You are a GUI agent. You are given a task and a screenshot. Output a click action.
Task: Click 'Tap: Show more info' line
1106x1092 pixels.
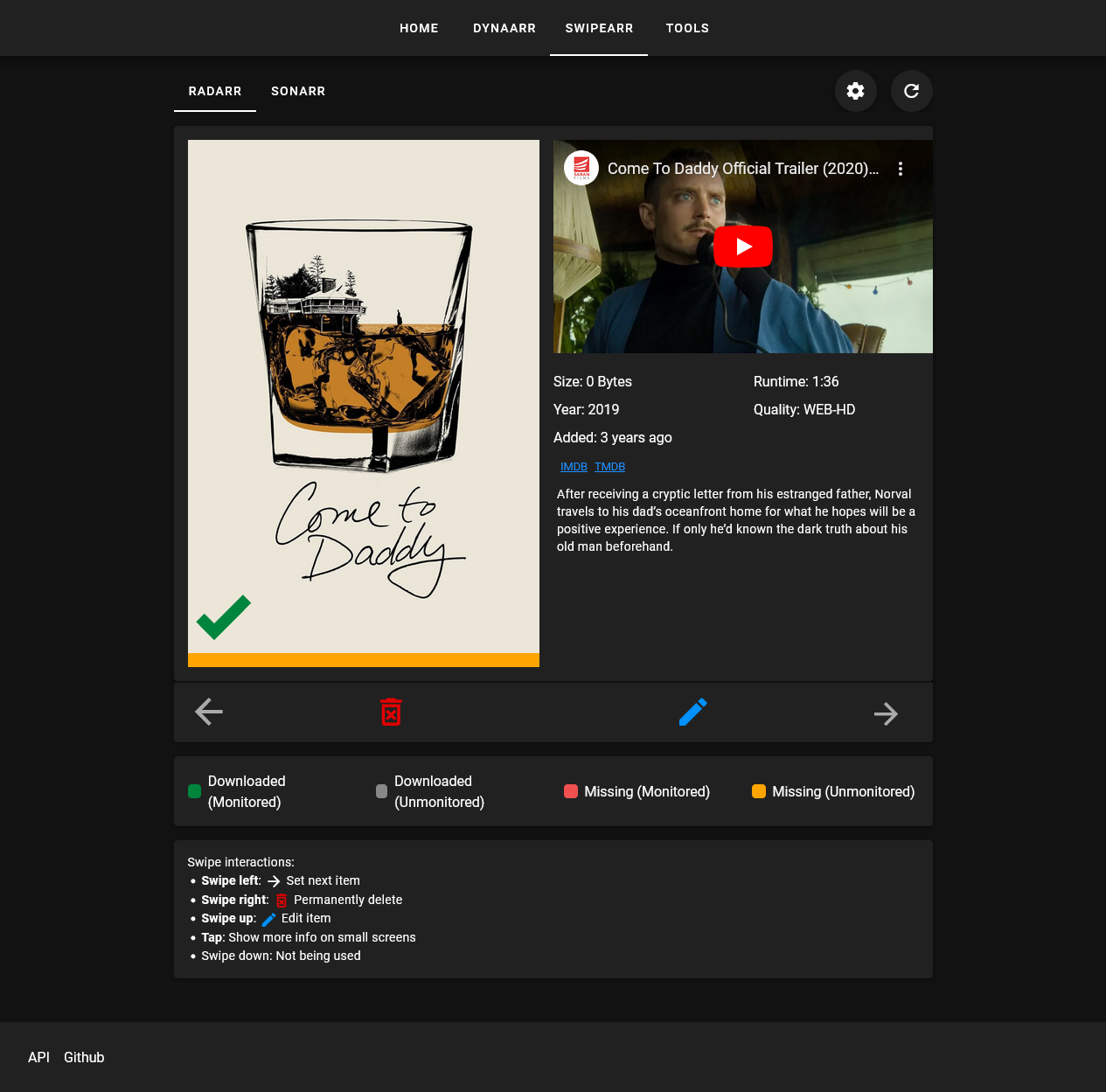point(309,937)
